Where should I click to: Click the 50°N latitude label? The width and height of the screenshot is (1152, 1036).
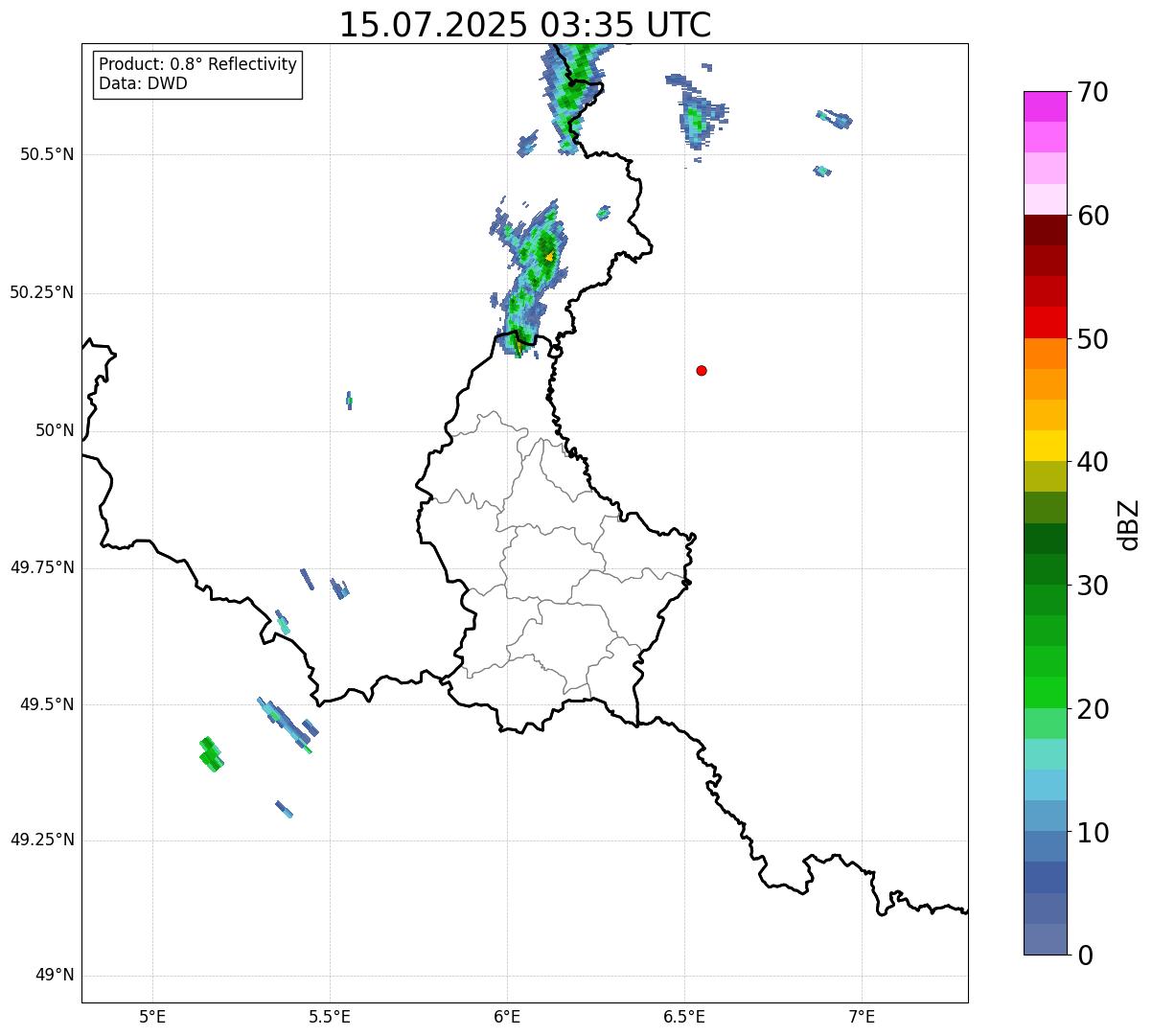pos(55,430)
